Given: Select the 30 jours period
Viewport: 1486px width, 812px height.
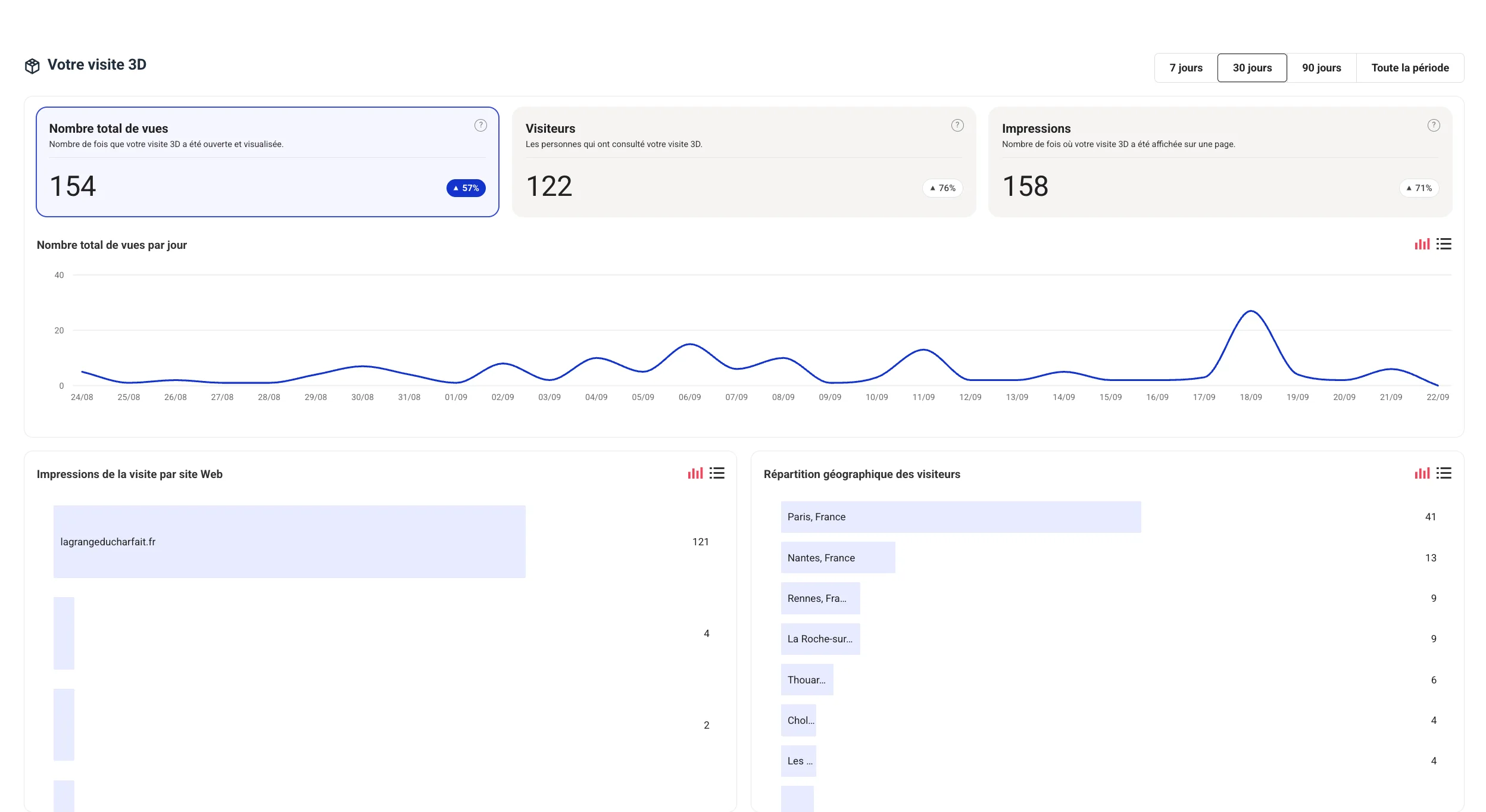Looking at the screenshot, I should [1252, 68].
